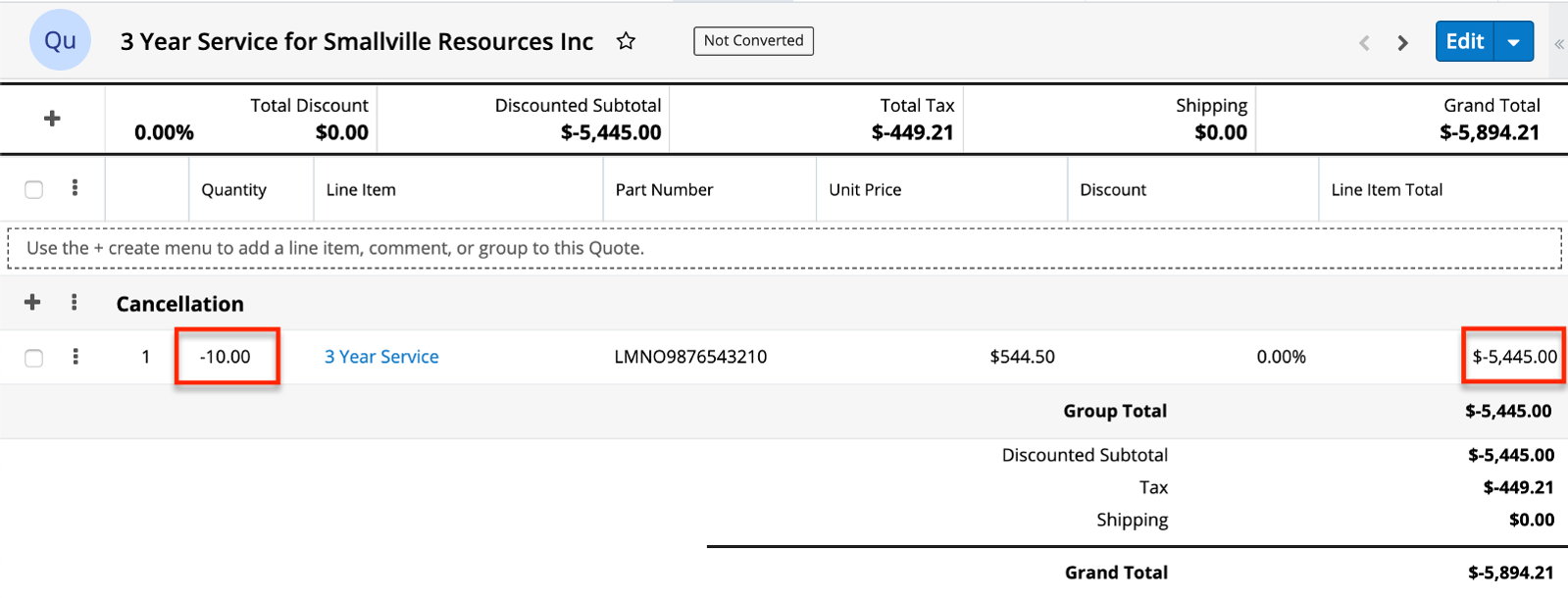Click plus icon in Cancellation group
The image size is (1568, 598).
[x=32, y=303]
